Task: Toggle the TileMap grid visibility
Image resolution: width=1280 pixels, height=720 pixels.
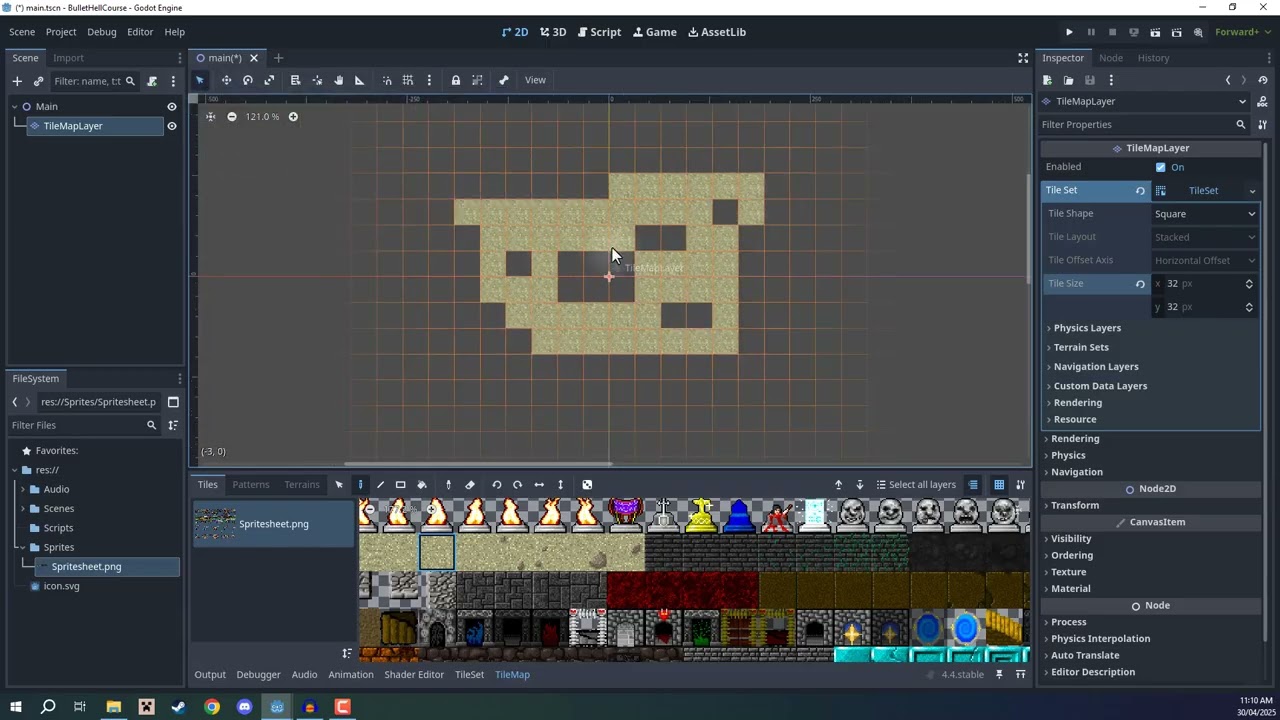Action: click(x=999, y=485)
